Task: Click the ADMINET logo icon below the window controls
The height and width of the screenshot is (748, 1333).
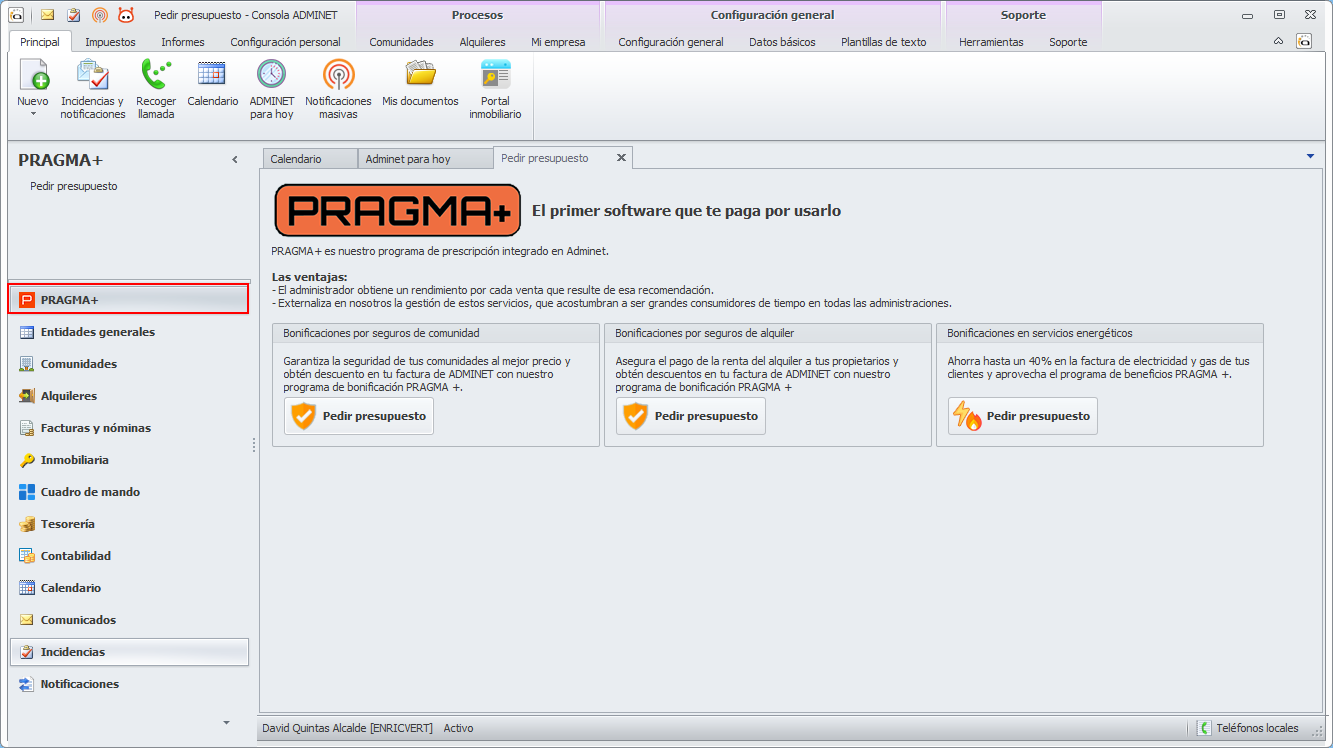Action: [x=1304, y=42]
